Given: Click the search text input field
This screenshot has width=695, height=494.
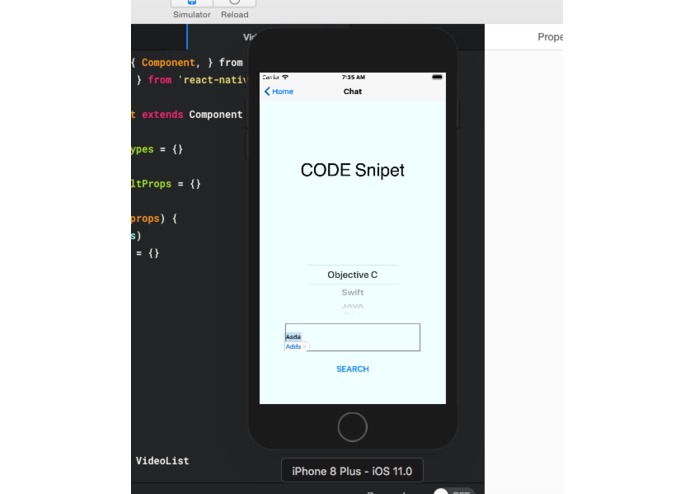Looking at the screenshot, I should pos(352,337).
